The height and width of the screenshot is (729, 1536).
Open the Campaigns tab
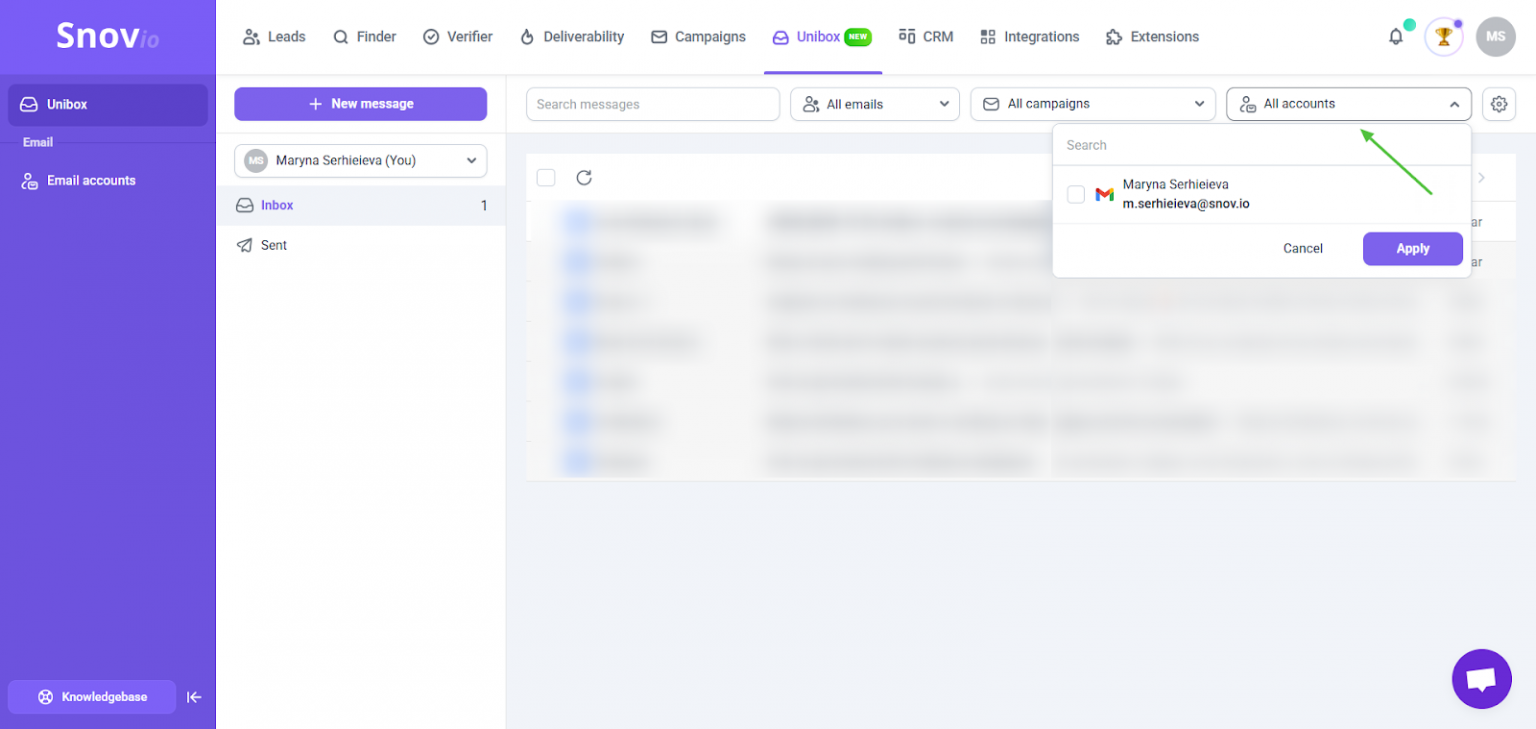point(698,37)
